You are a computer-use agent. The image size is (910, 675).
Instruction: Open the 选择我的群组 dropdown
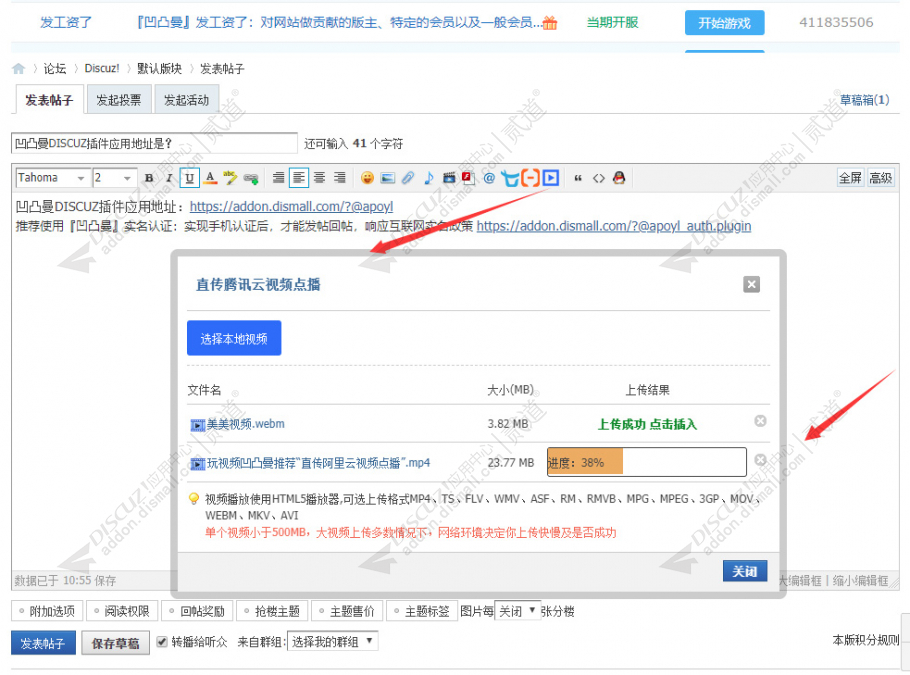(333, 641)
